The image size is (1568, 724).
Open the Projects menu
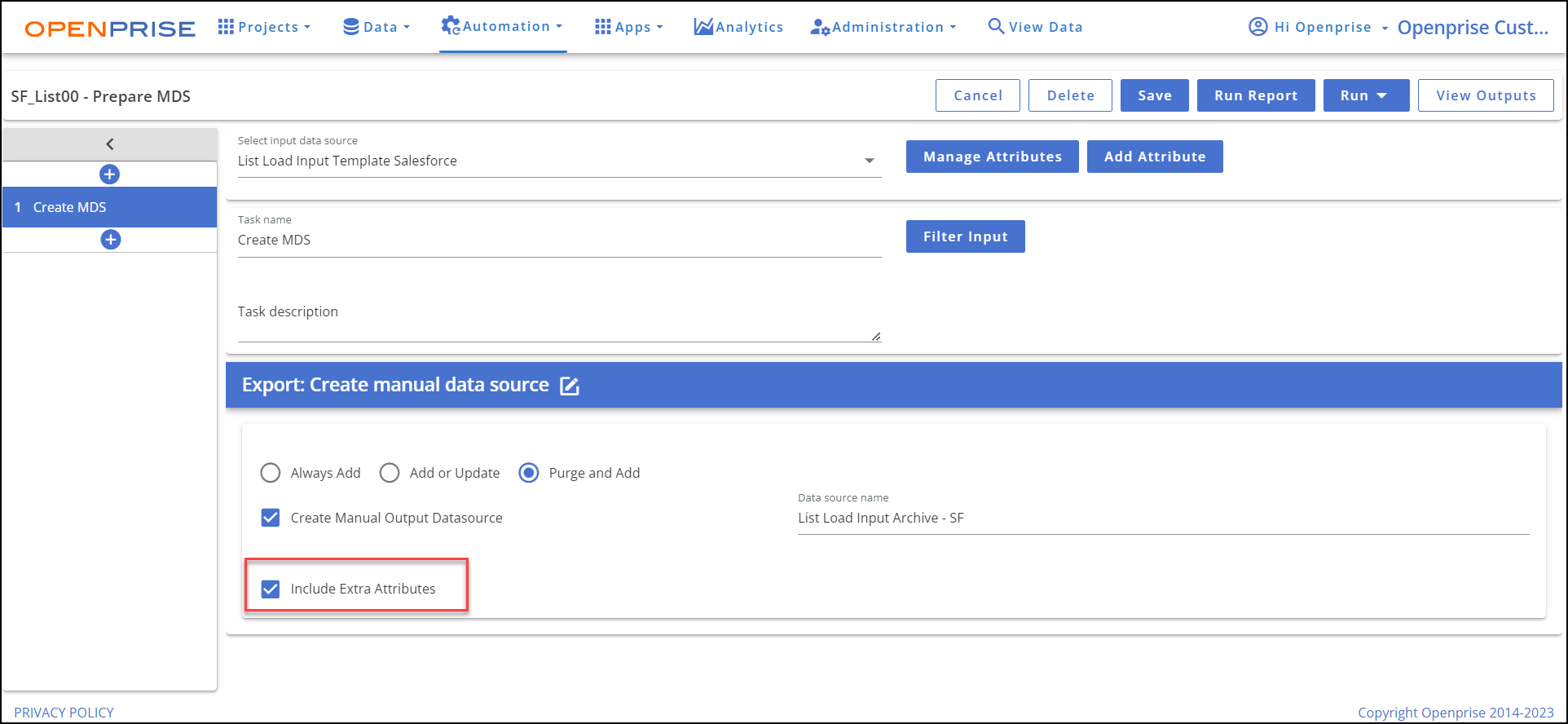264,27
